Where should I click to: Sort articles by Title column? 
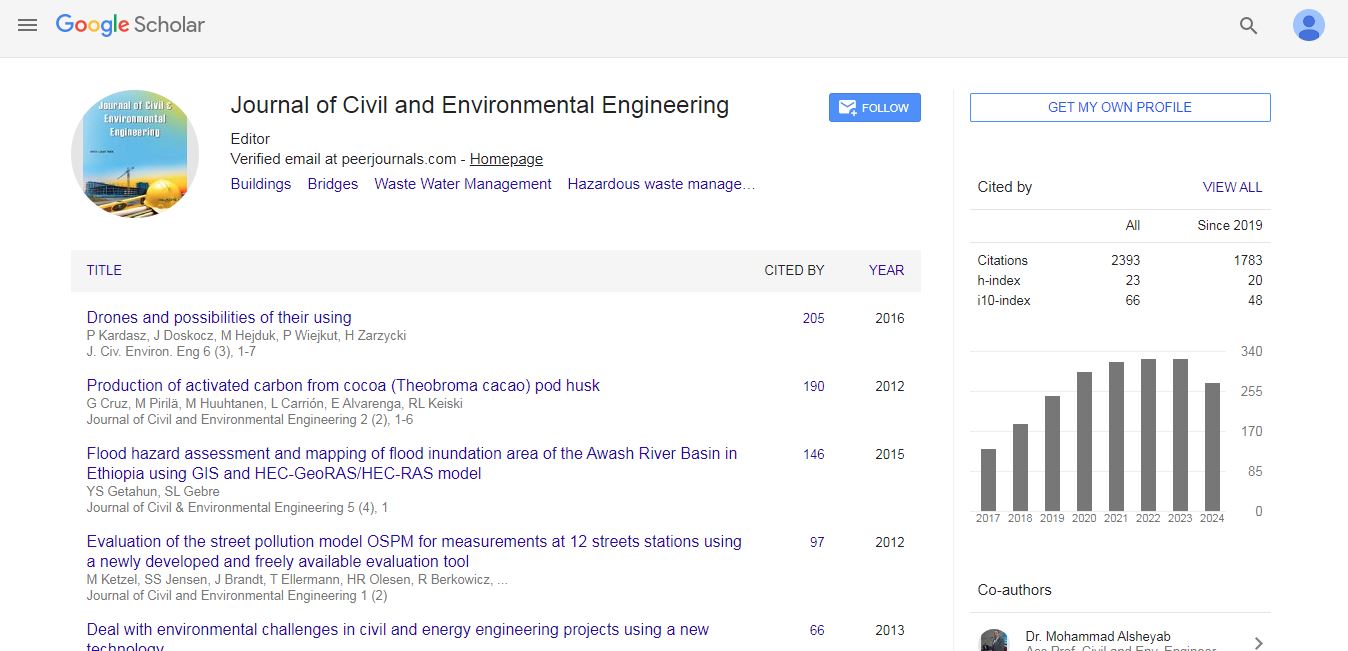pos(104,270)
